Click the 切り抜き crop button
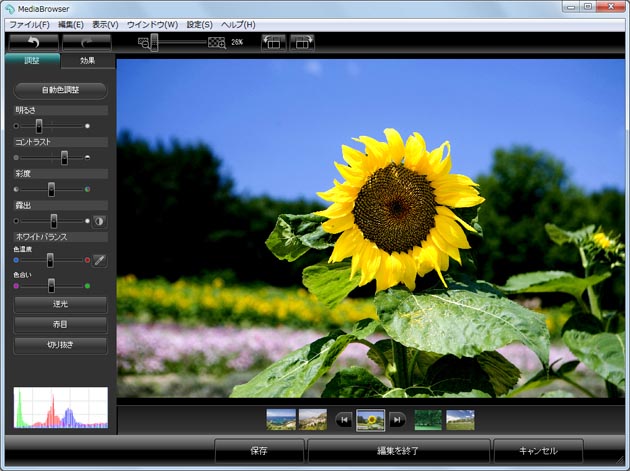The image size is (630, 471). click(60, 345)
